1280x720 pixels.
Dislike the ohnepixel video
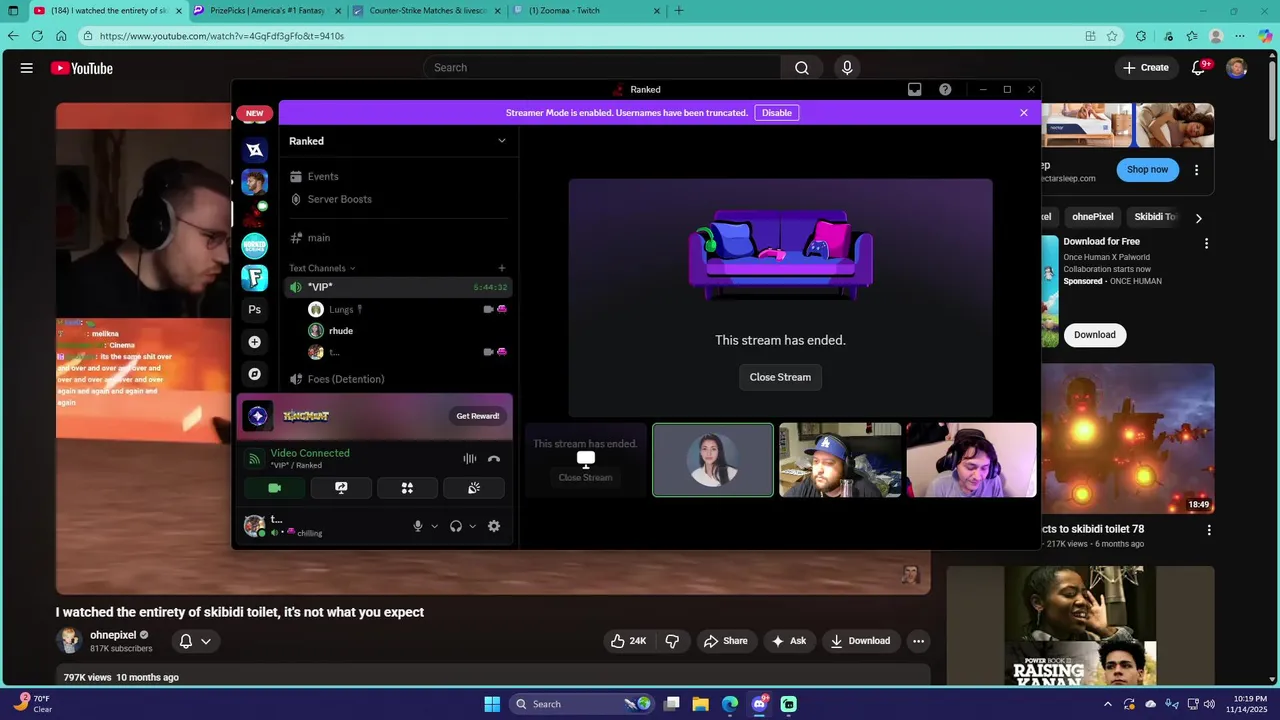pyautogui.click(x=672, y=641)
